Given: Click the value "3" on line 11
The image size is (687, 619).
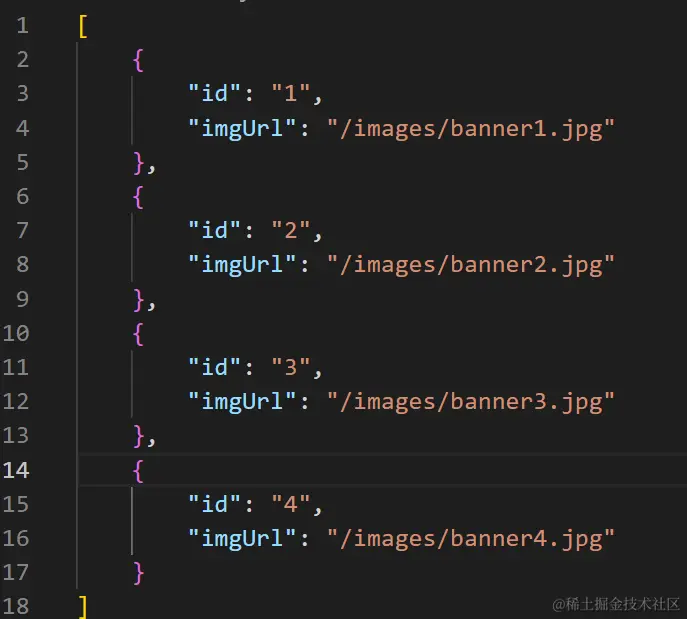Looking at the screenshot, I should click(291, 367).
